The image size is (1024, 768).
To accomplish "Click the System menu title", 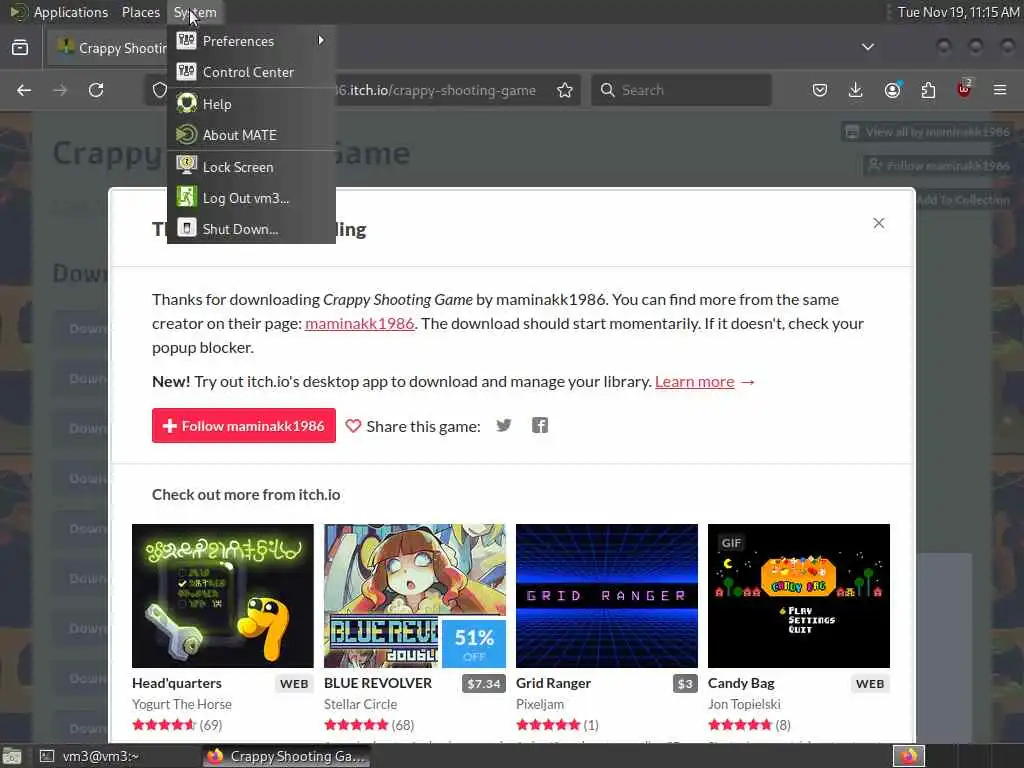I will (195, 12).
